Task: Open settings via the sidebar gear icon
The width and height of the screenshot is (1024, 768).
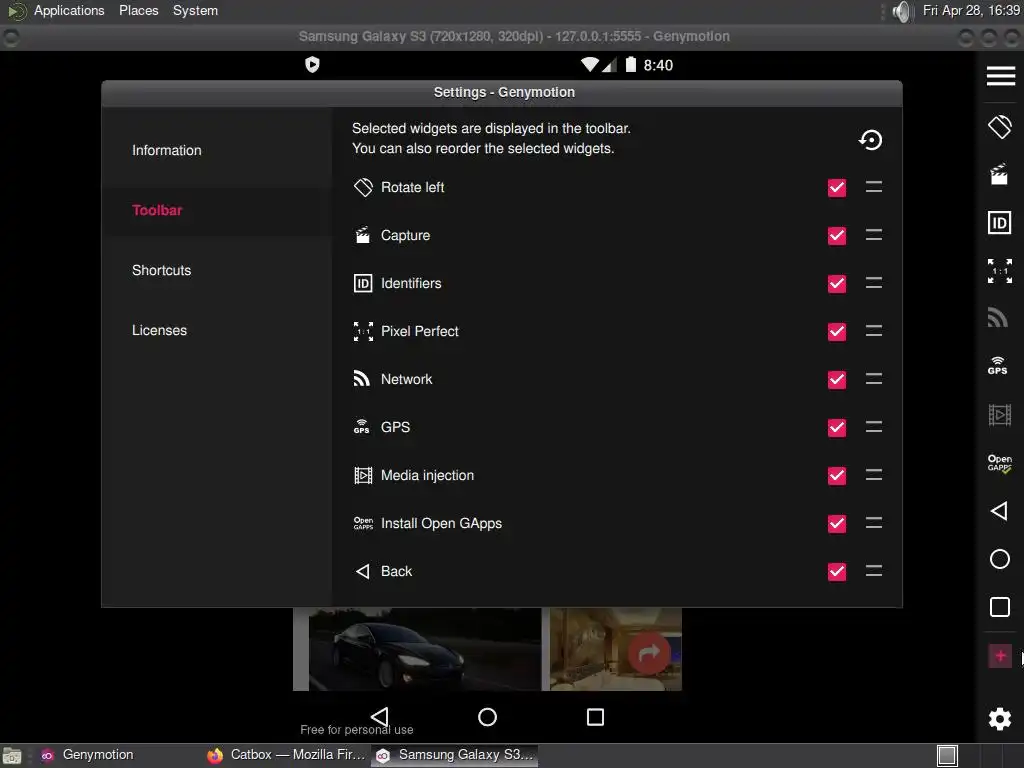Action: (x=999, y=718)
